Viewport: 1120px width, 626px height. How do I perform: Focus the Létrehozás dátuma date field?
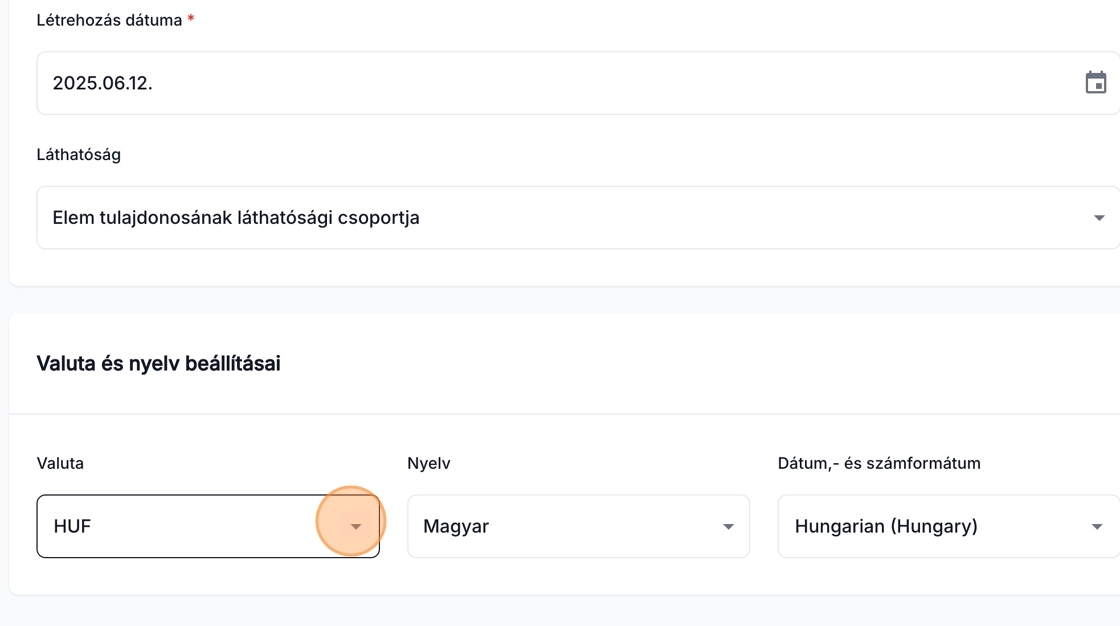click(560, 83)
